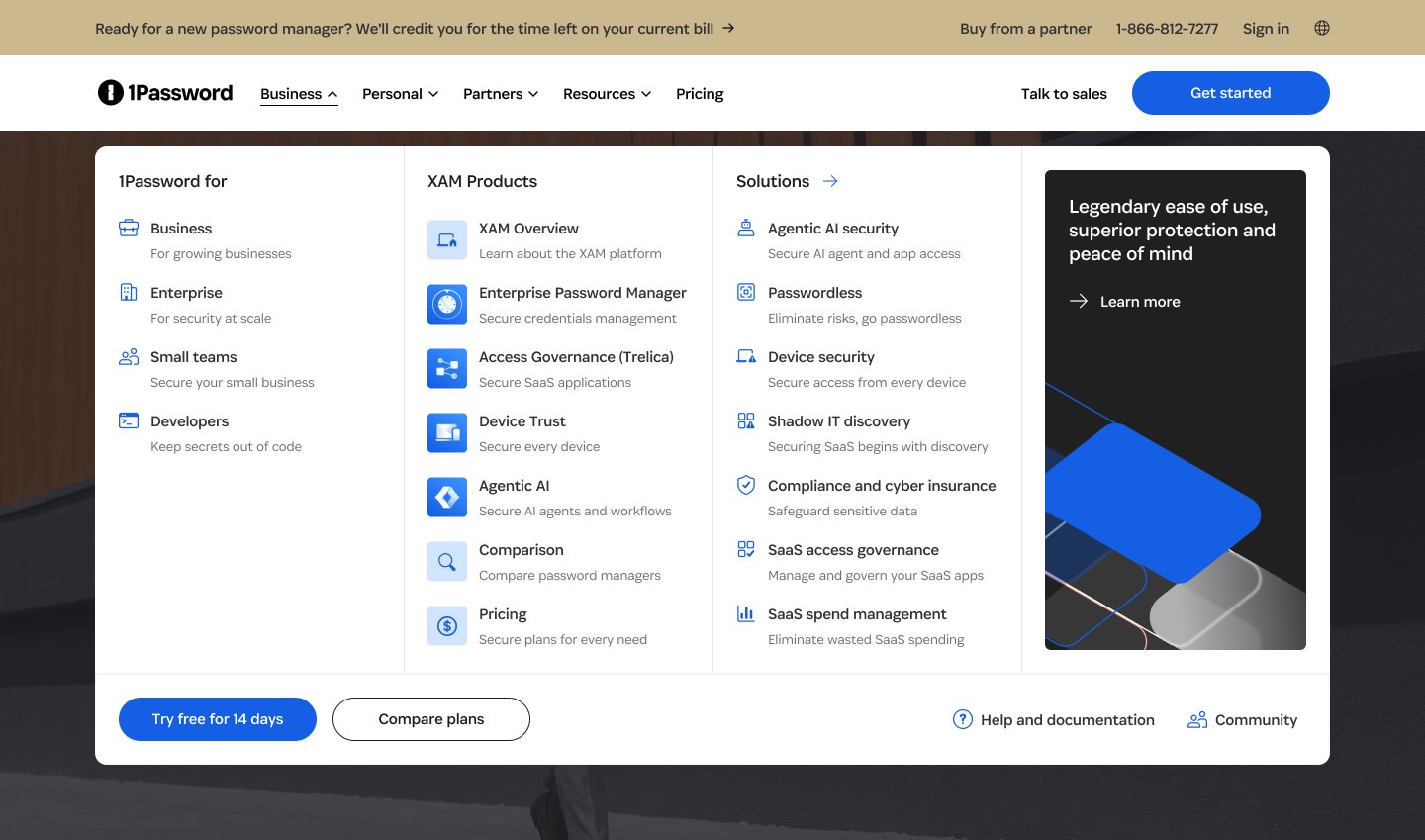This screenshot has height=840, width=1425.
Task: Click the Passwordless icon
Action: pos(746,292)
